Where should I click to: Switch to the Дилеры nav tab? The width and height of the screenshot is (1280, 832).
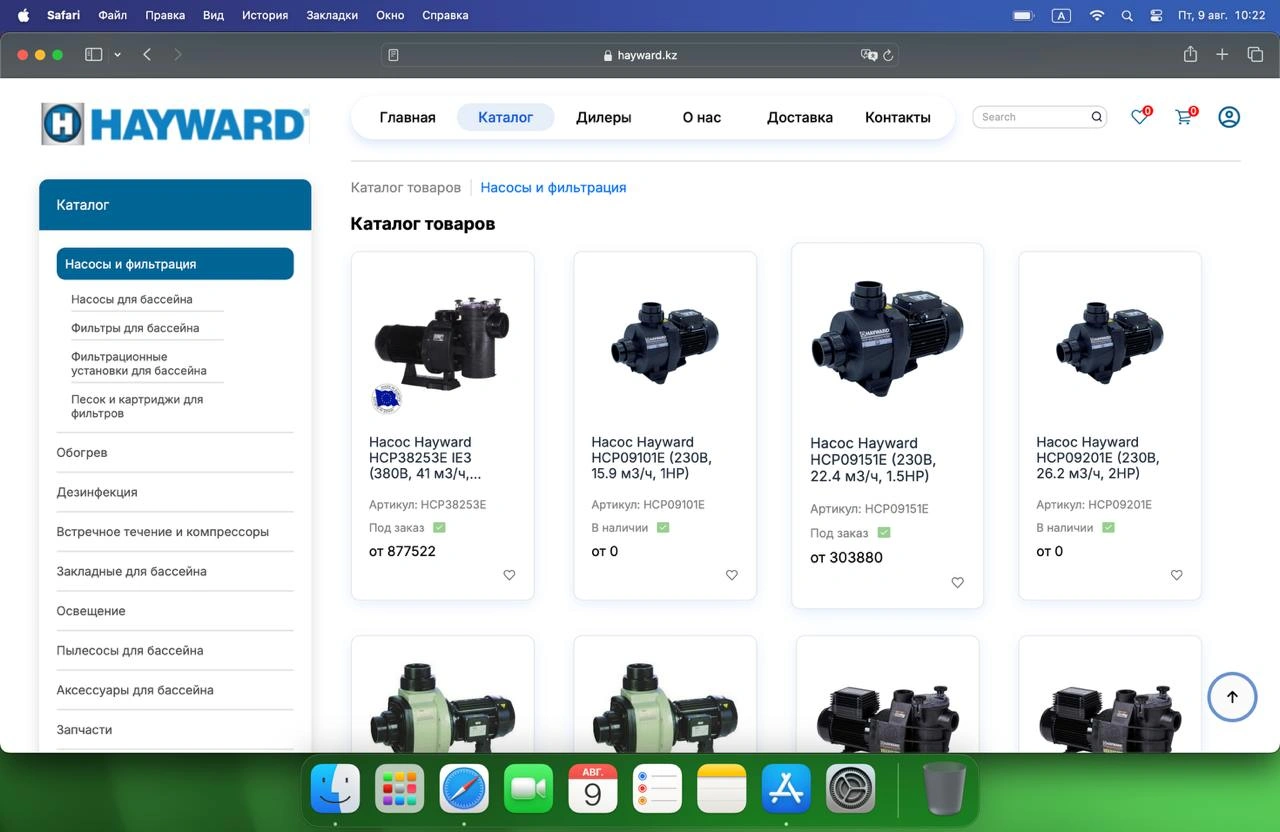603,117
